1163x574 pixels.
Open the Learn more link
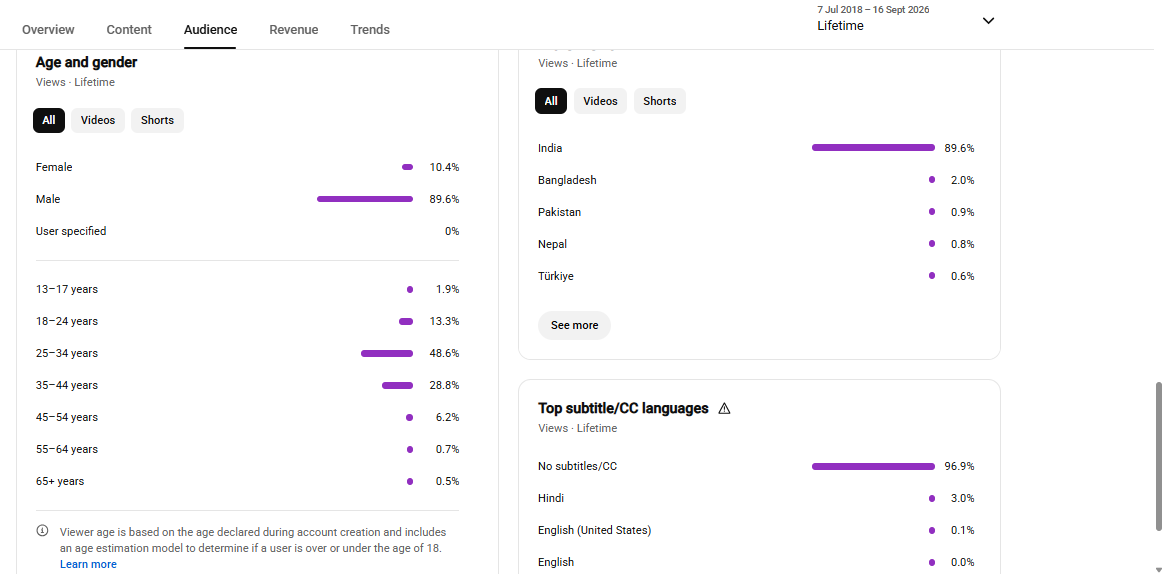pyautogui.click(x=88, y=564)
